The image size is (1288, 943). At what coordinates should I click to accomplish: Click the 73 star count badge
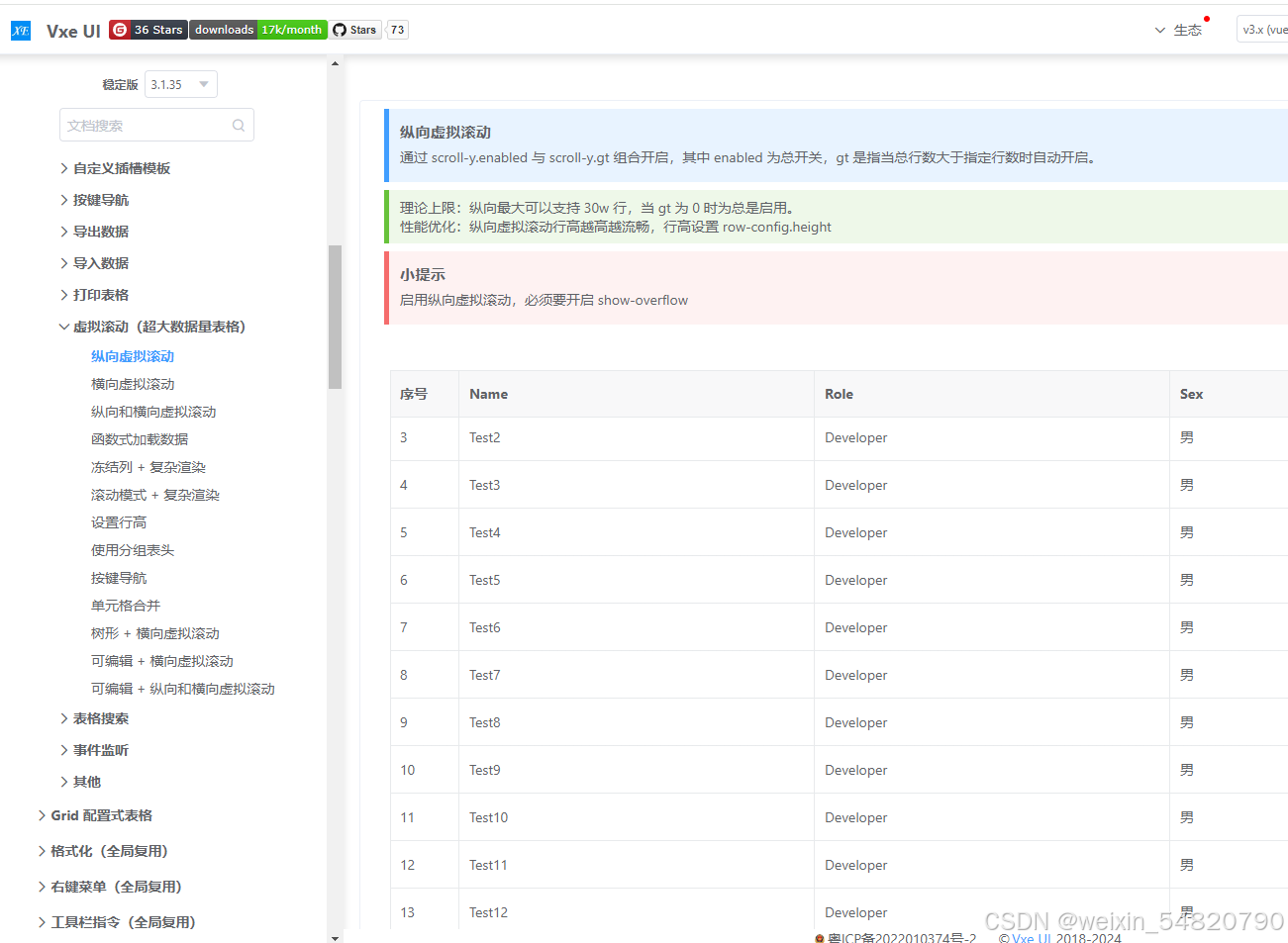pos(396,29)
